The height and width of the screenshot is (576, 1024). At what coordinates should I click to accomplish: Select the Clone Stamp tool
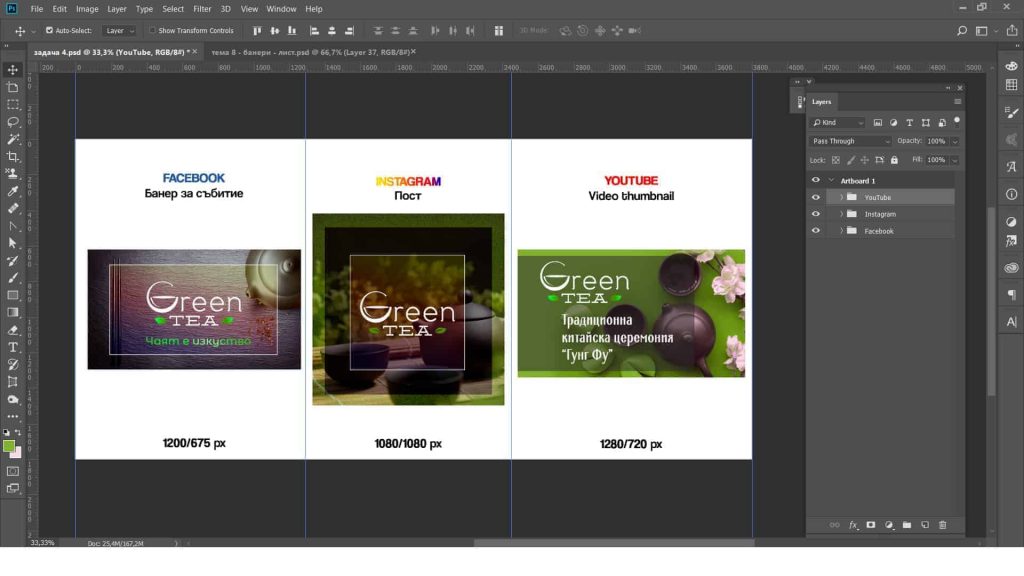[13, 174]
